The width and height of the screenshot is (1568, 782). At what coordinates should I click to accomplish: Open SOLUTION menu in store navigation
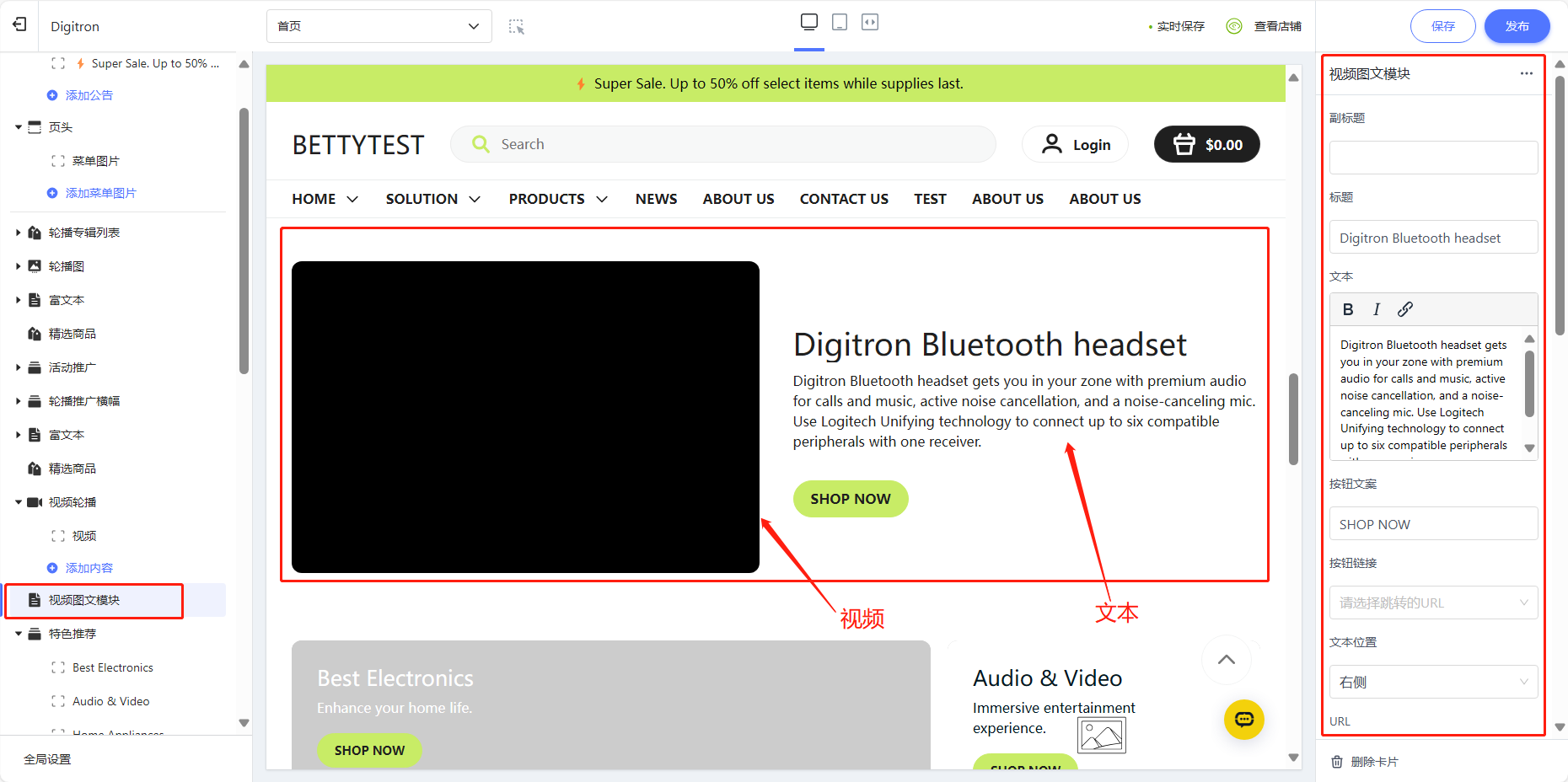433,199
